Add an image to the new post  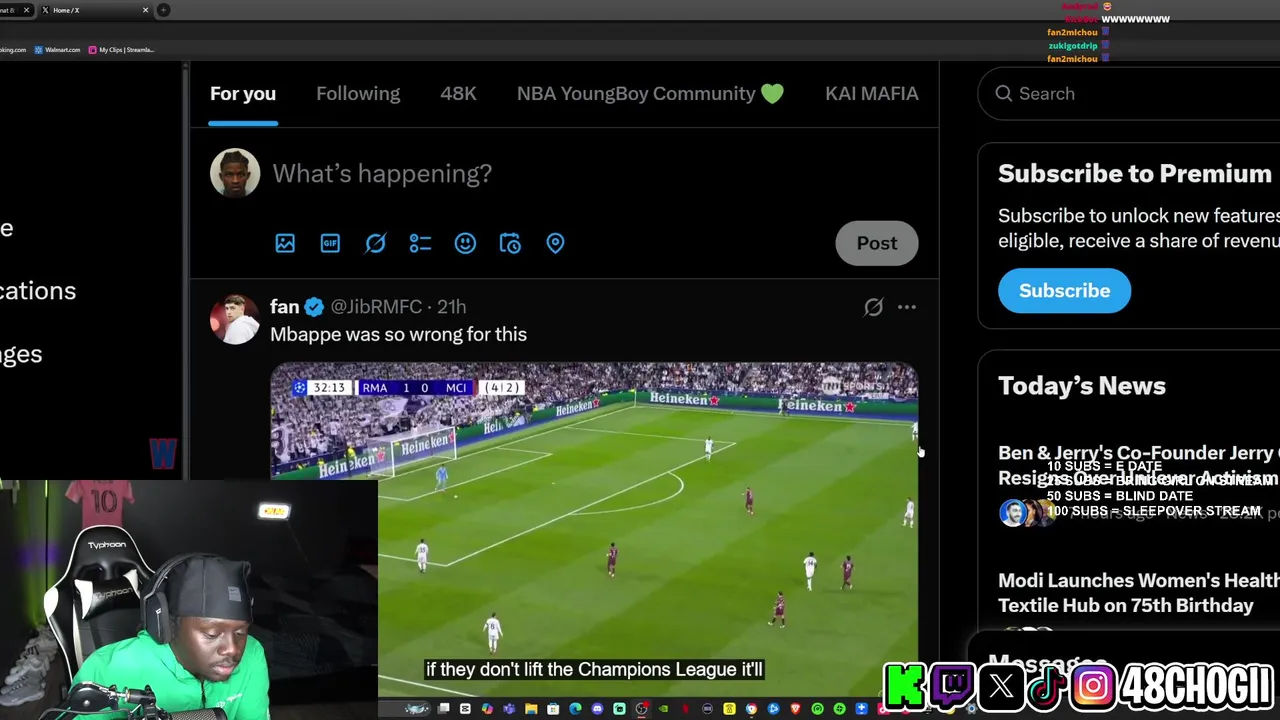(285, 243)
